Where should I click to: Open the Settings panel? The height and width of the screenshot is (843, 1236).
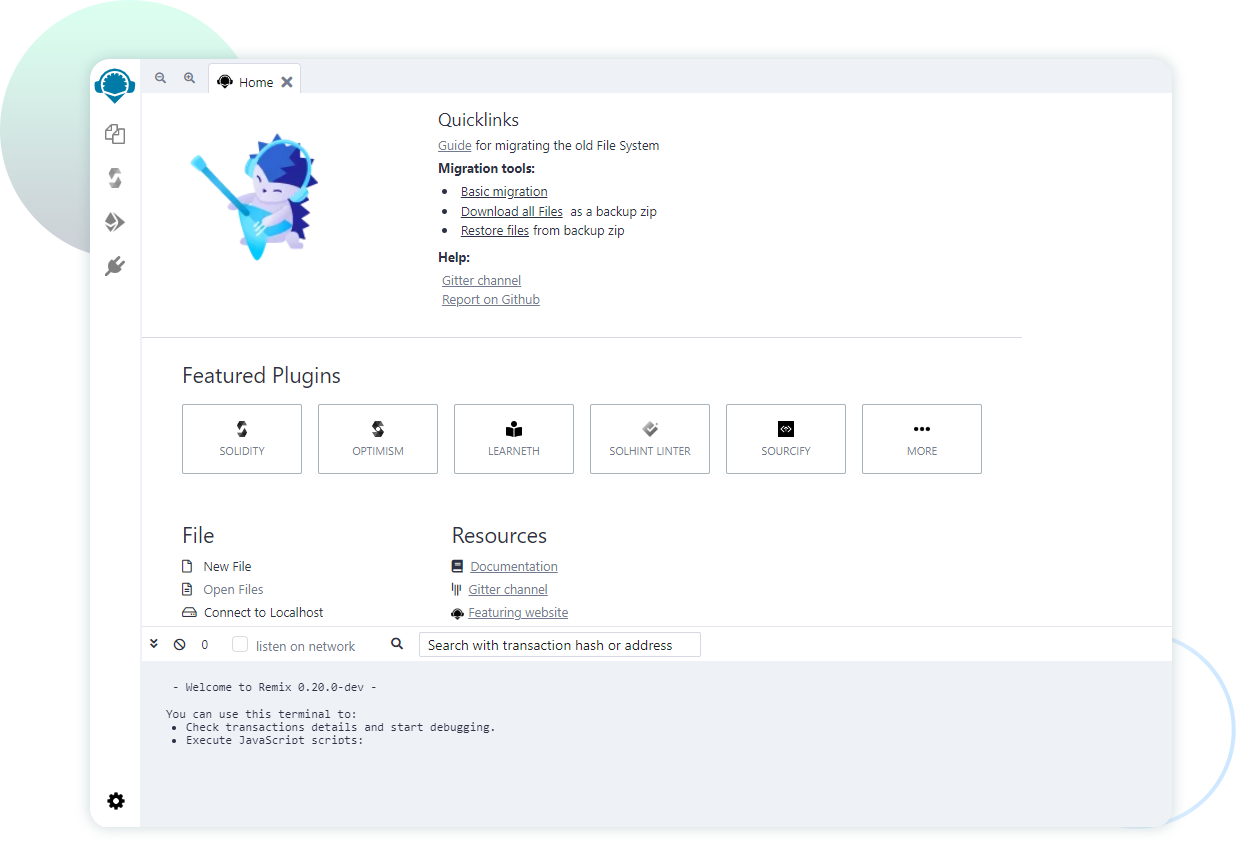pos(115,801)
